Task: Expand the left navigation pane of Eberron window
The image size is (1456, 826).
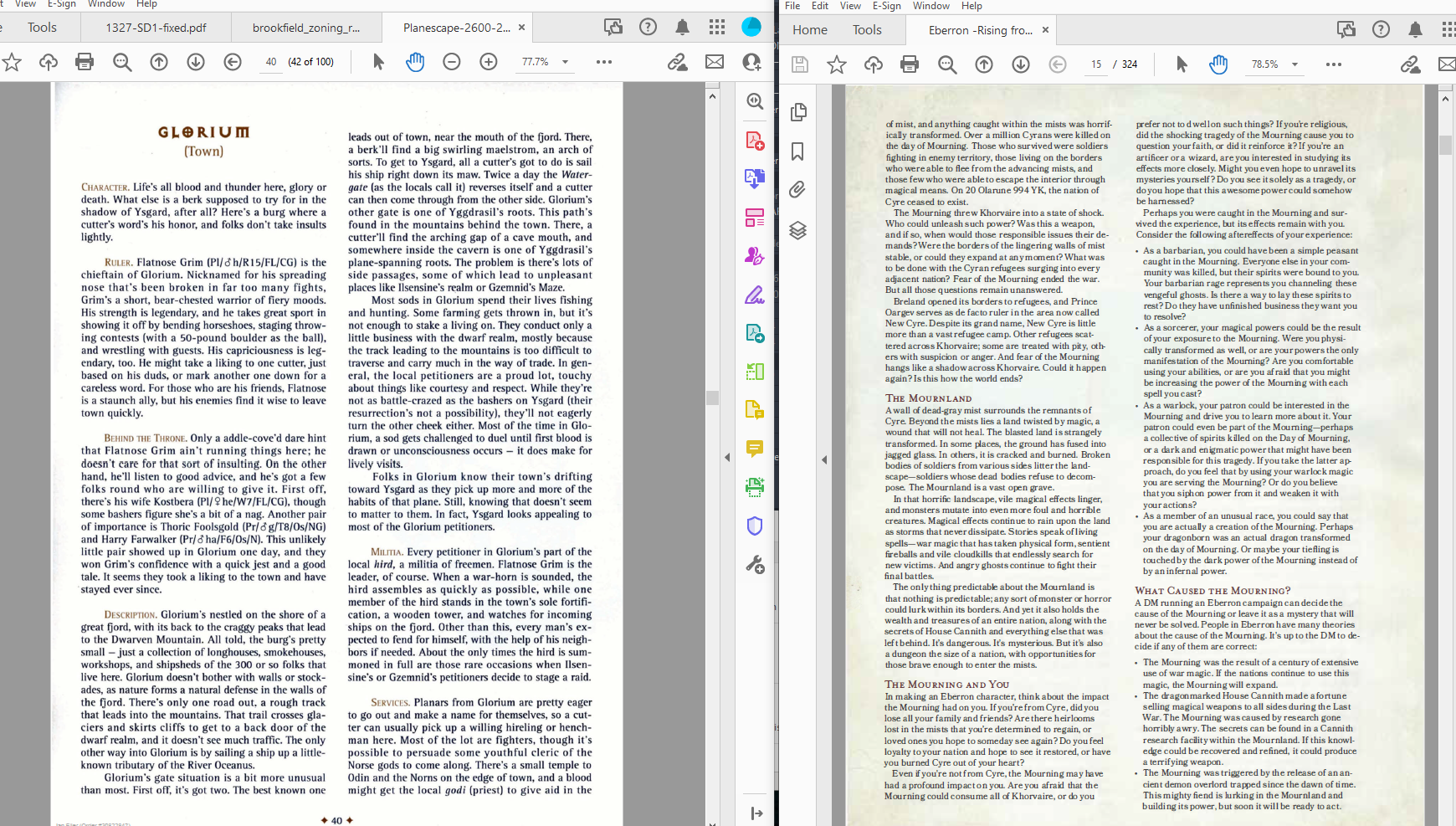Action: tap(824, 459)
